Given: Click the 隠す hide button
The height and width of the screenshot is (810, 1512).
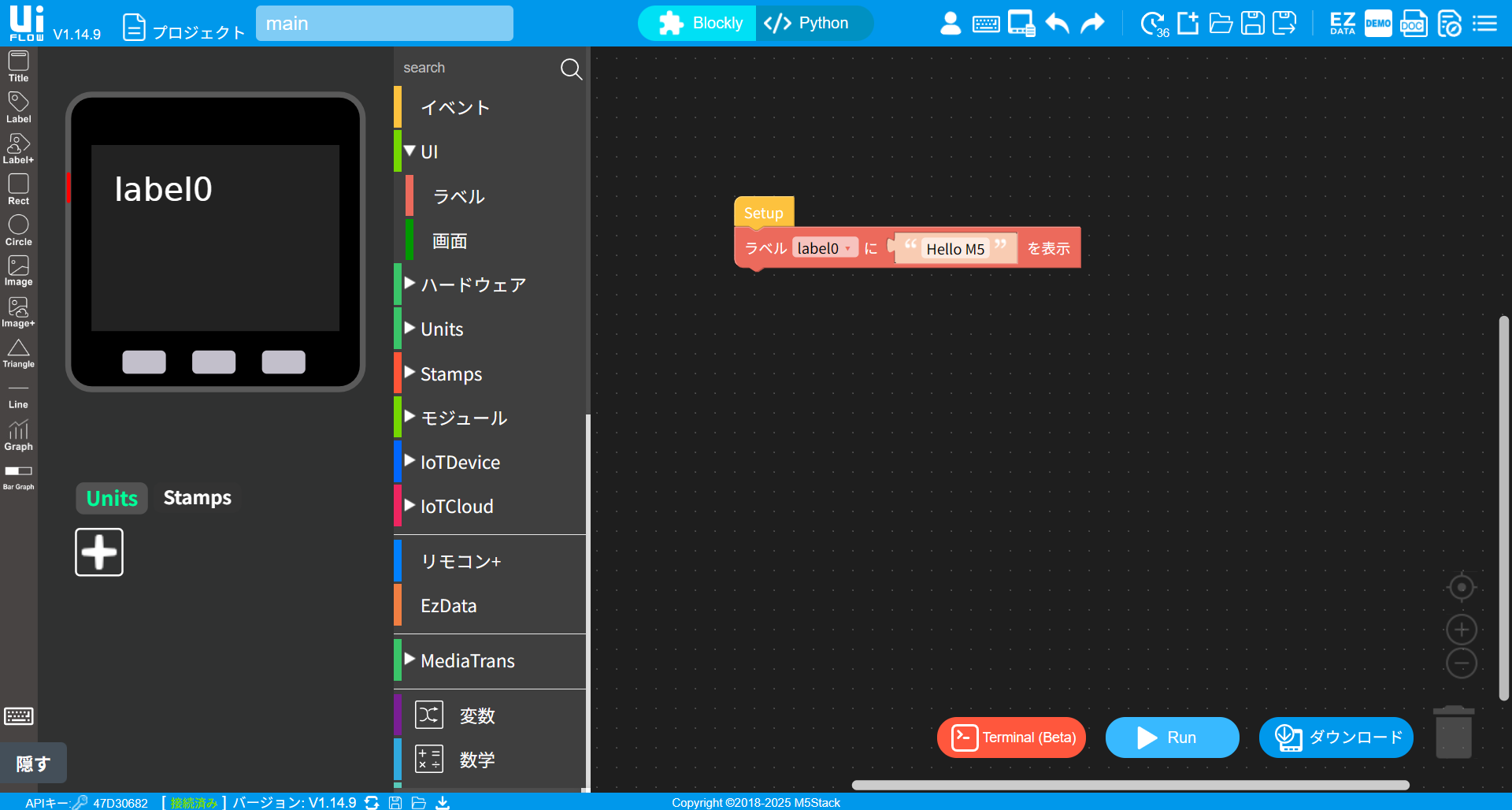Looking at the screenshot, I should (33, 764).
